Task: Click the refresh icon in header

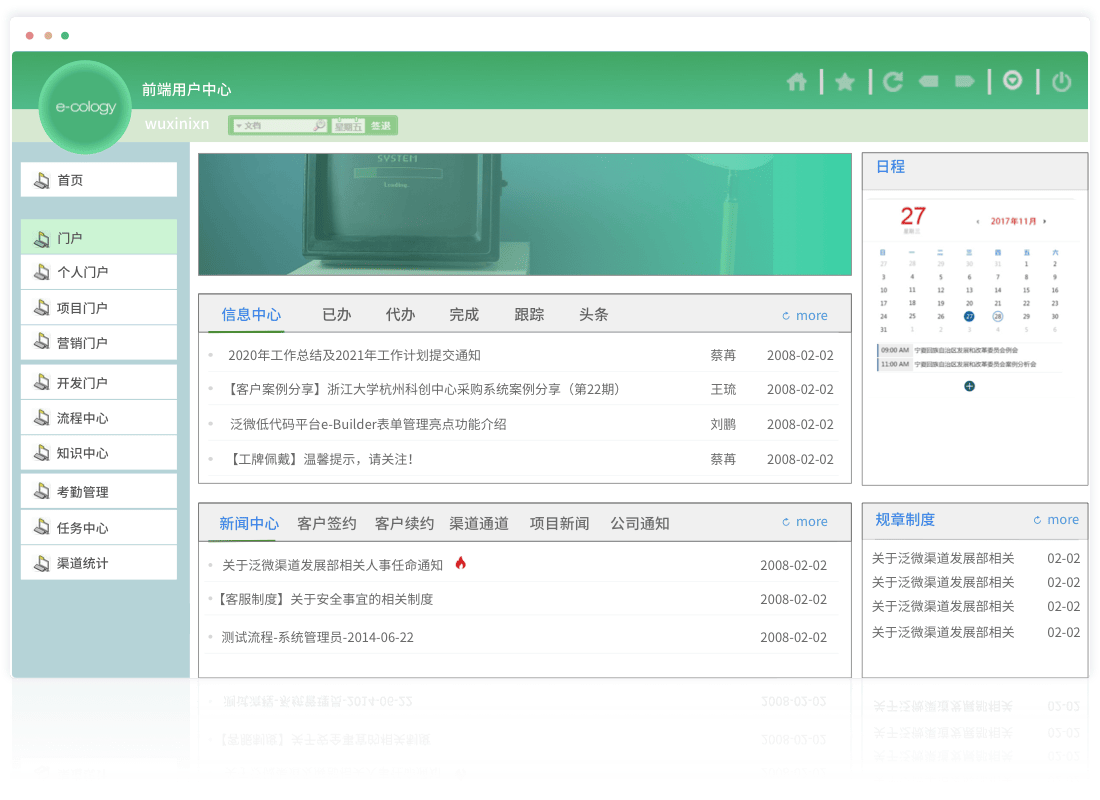Action: click(893, 82)
